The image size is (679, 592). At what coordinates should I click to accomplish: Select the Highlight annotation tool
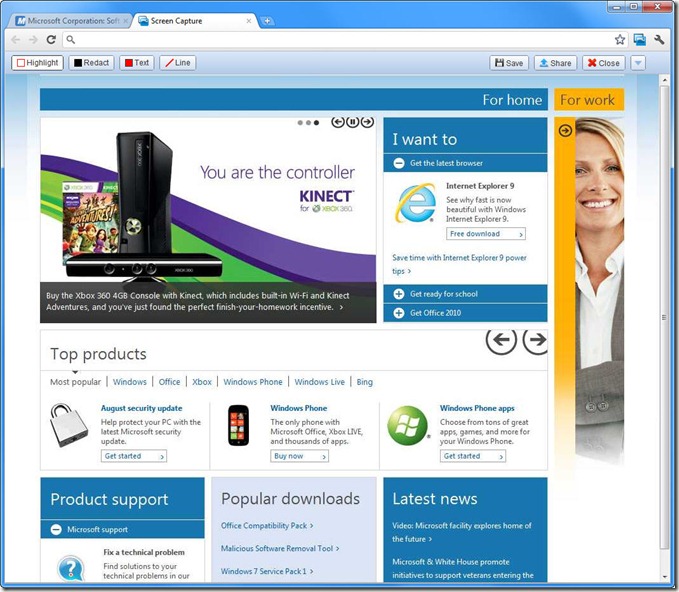point(37,63)
